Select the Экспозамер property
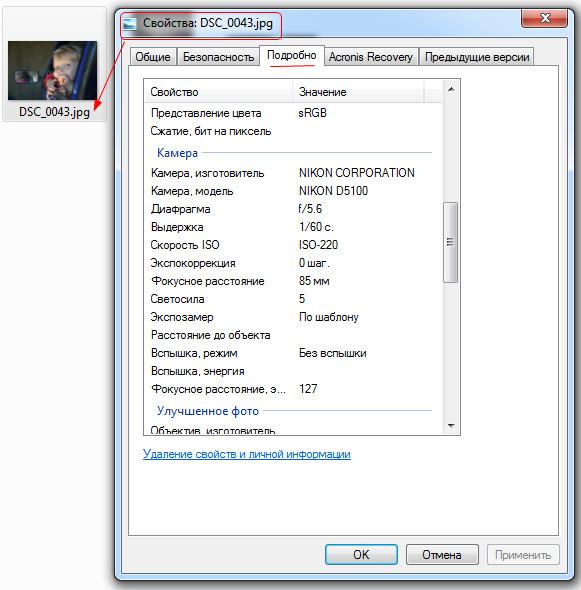Image resolution: width=581 pixels, height=590 pixels. click(x=182, y=317)
